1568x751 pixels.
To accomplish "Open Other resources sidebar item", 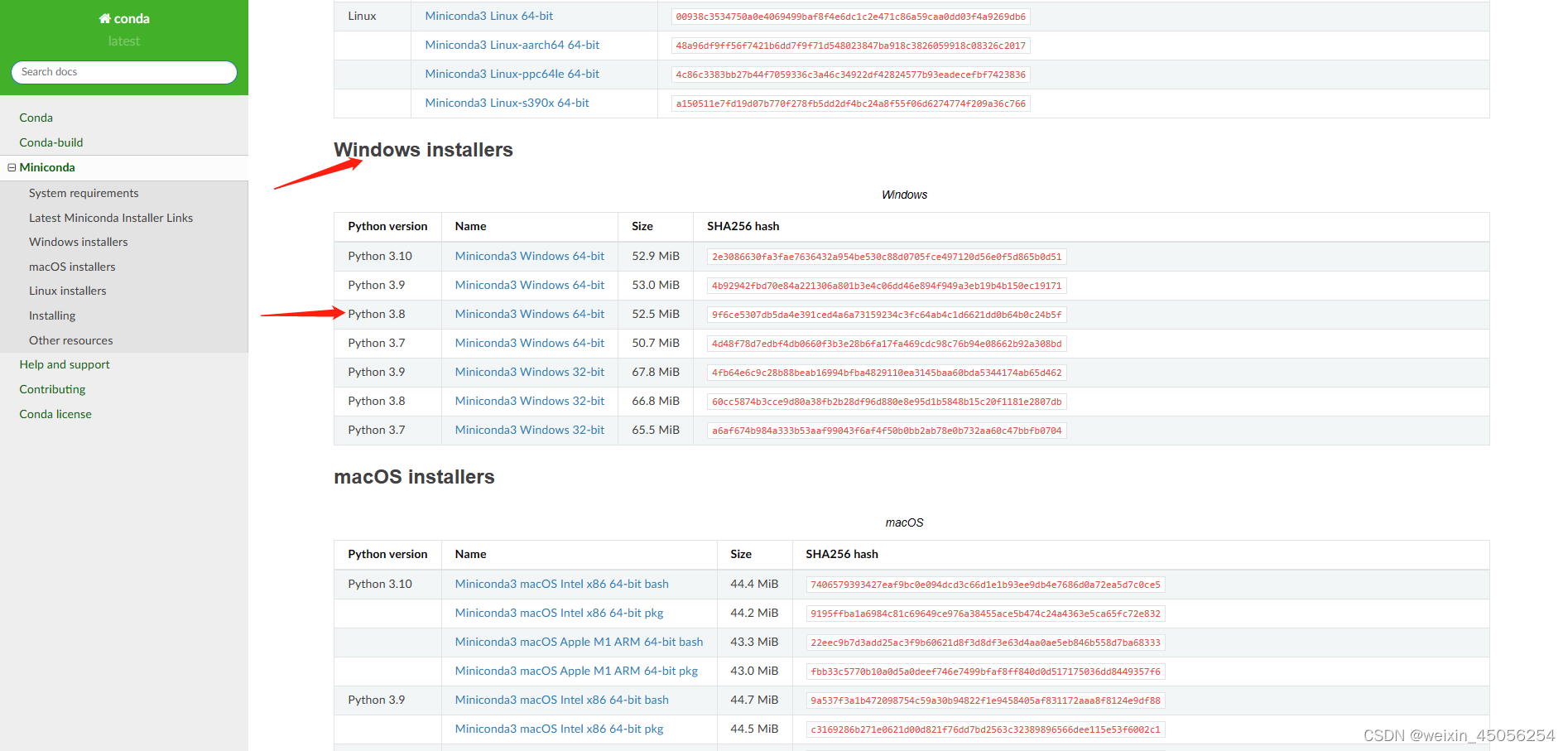I will (71, 340).
